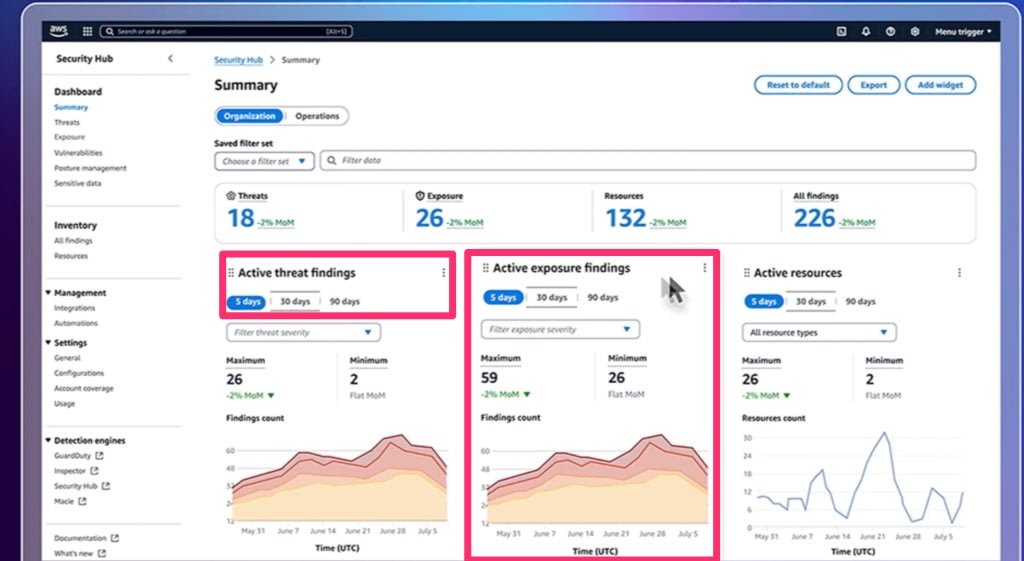The height and width of the screenshot is (561, 1024).
Task: Open the services grid menu icon
Action: pyautogui.click(x=88, y=31)
